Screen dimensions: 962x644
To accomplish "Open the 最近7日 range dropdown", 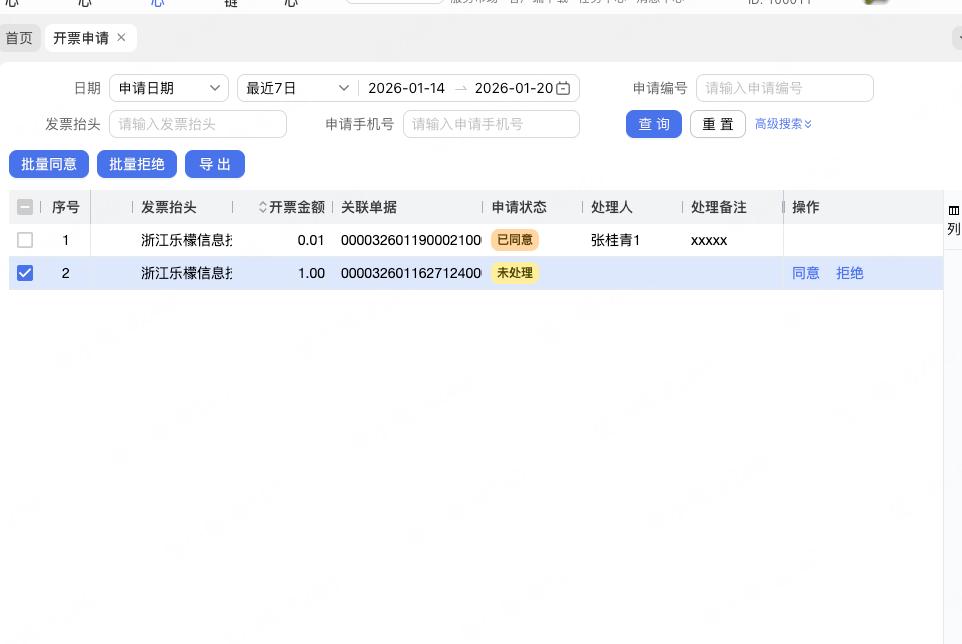I will (298, 88).
